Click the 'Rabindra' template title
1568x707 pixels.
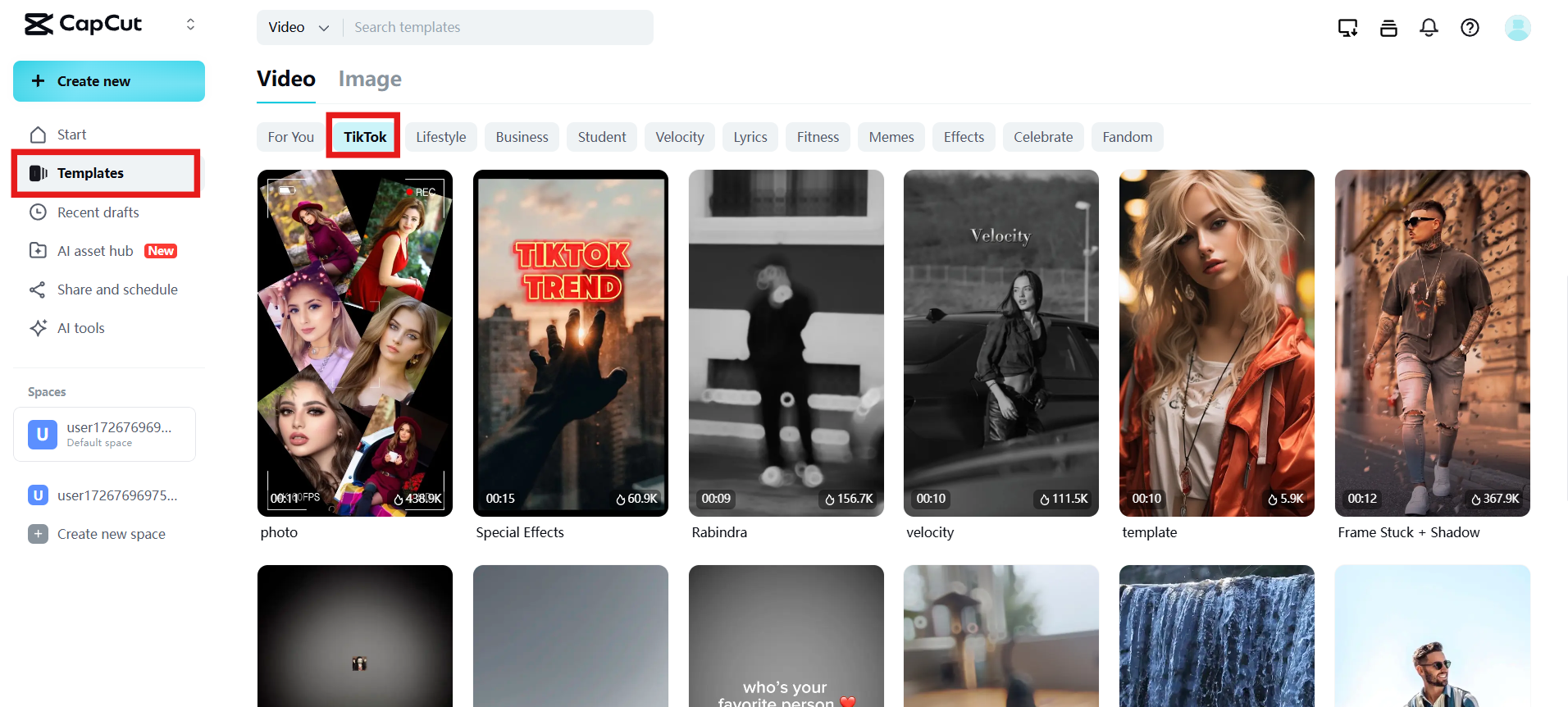coord(719,532)
